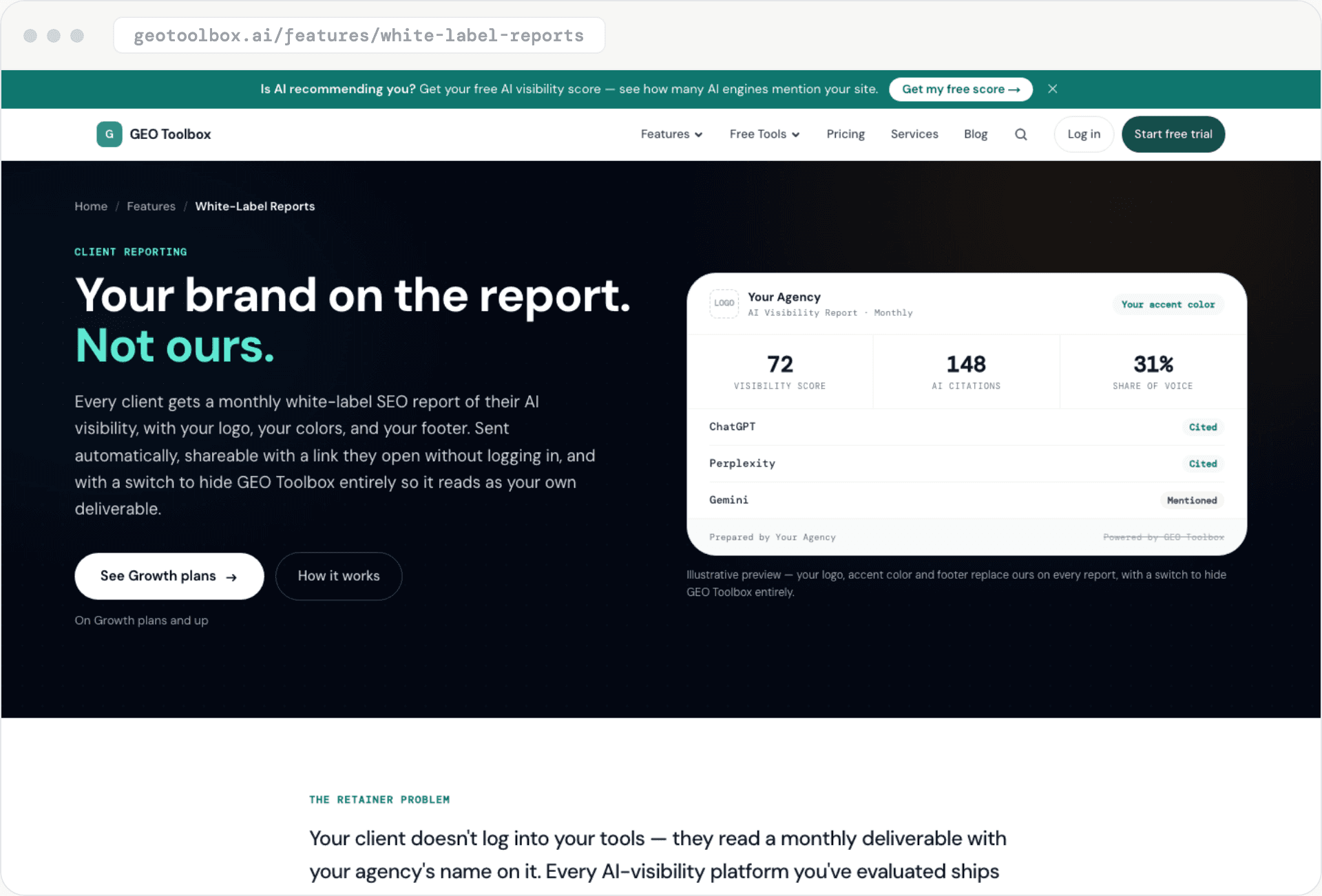Viewport: 1322px width, 896px height.
Task: Open the Pricing page
Action: (846, 134)
